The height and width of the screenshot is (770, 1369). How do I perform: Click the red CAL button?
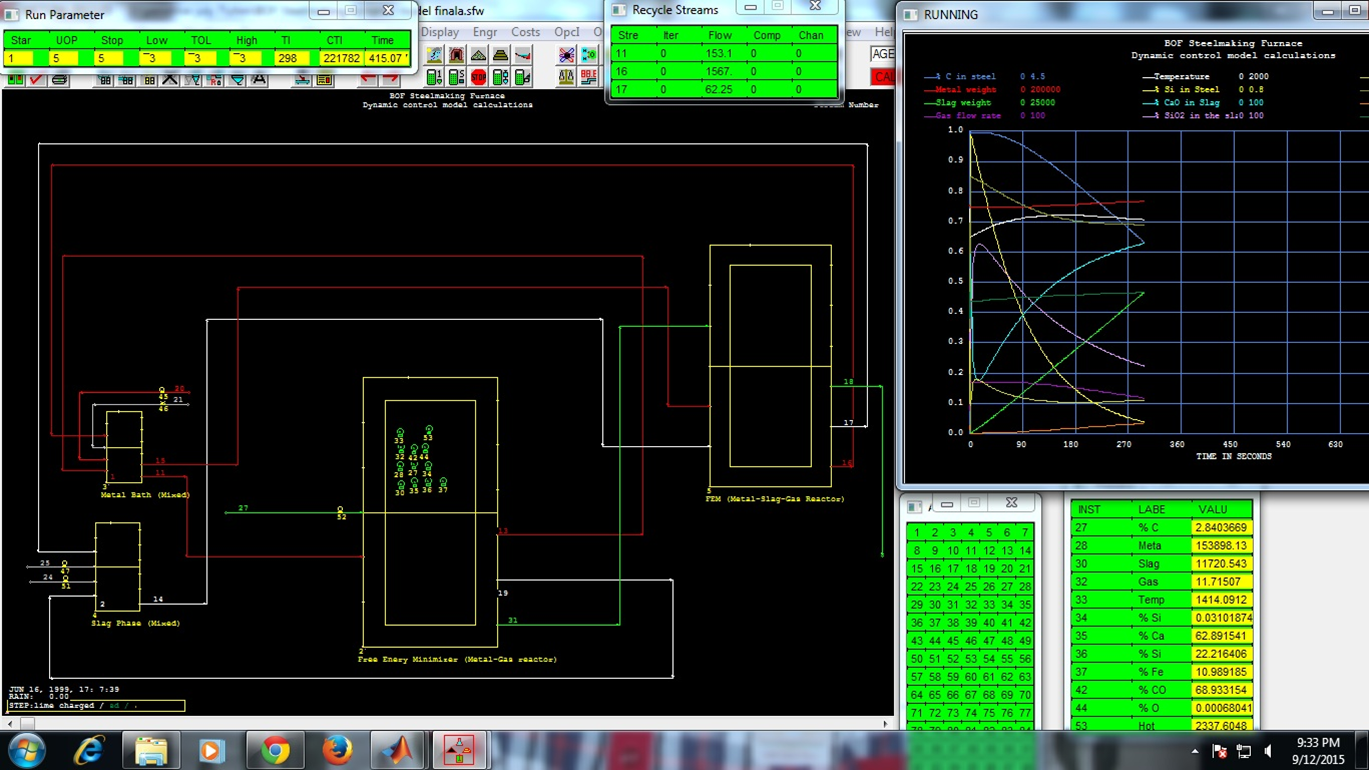tap(883, 77)
